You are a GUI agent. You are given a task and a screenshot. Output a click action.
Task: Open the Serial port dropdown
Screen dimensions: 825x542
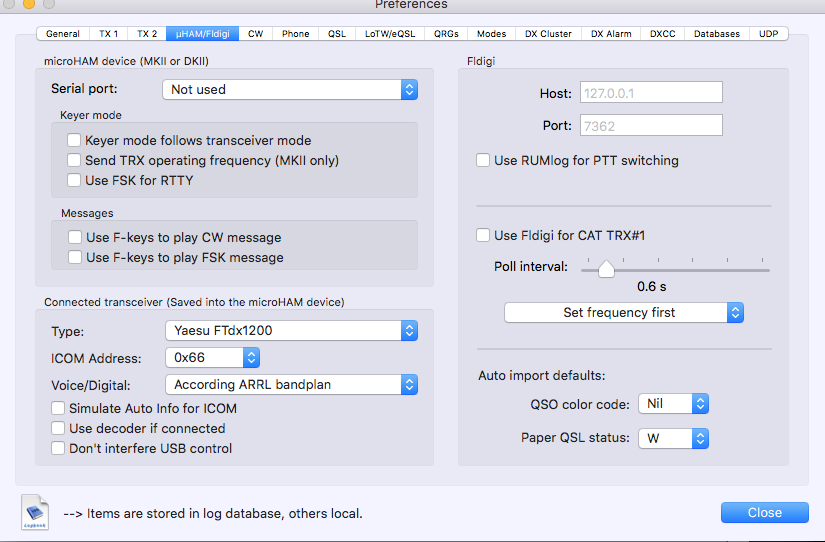point(290,90)
